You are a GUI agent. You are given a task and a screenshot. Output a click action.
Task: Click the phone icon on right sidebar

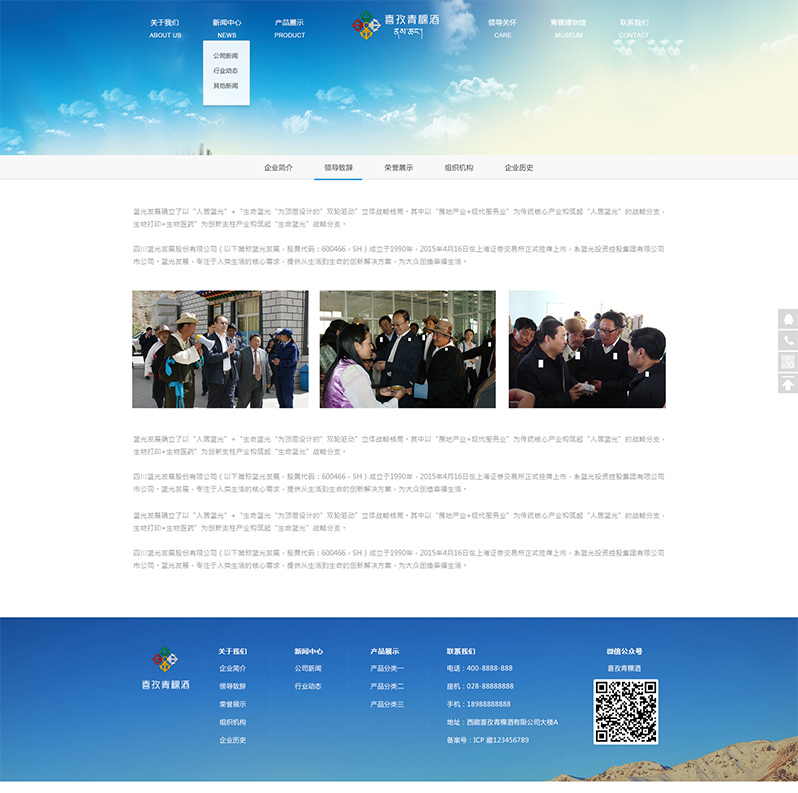(x=787, y=341)
